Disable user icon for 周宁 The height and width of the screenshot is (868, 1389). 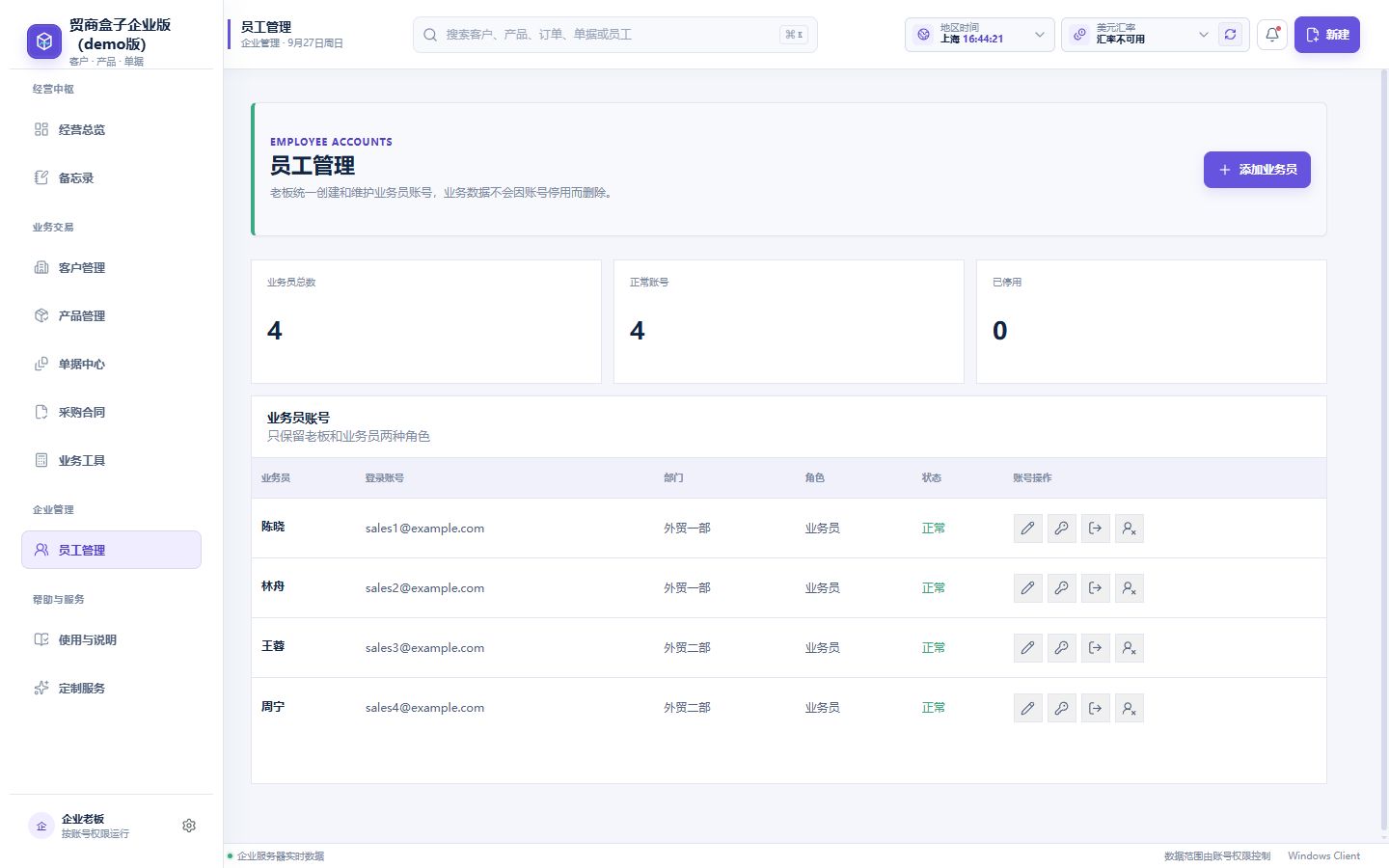(1130, 708)
